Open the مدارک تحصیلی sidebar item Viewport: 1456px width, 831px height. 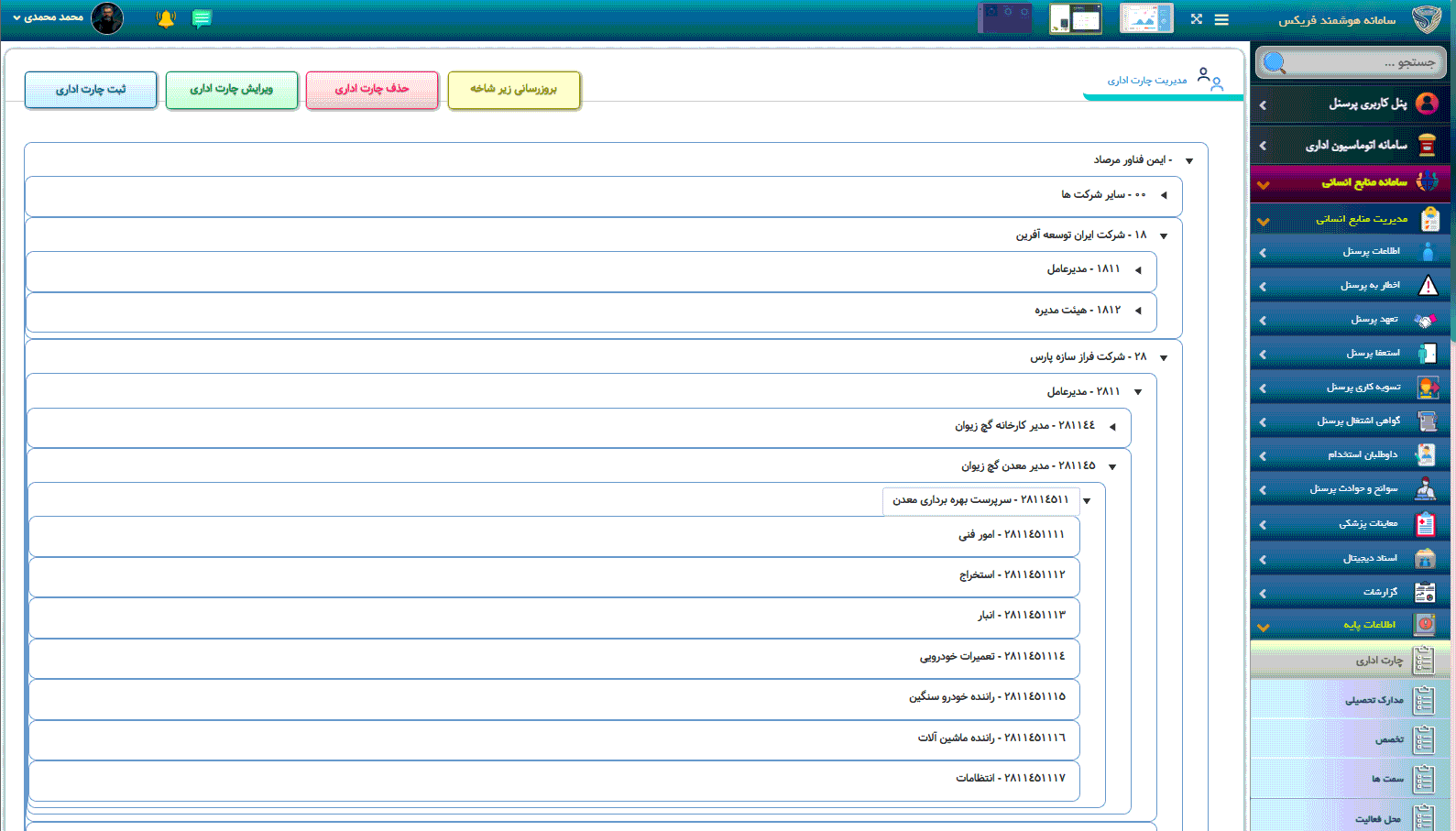(1374, 700)
